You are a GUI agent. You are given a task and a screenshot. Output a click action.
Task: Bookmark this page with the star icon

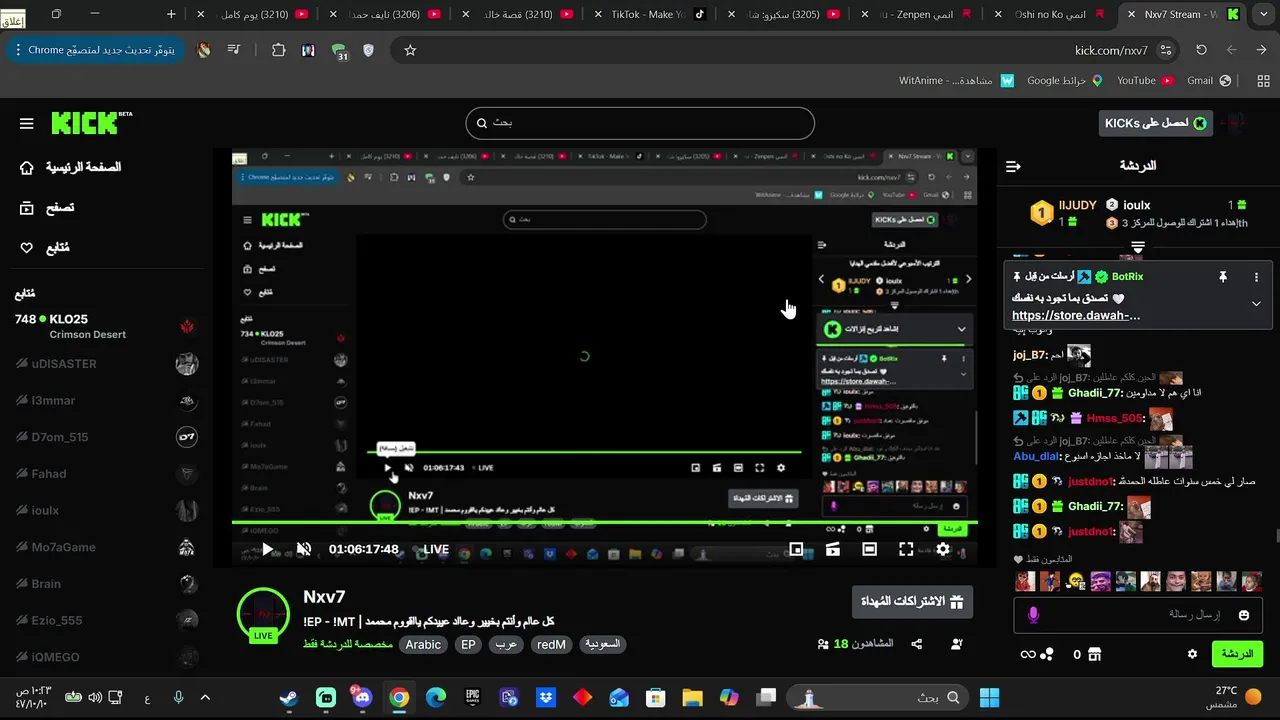point(410,50)
